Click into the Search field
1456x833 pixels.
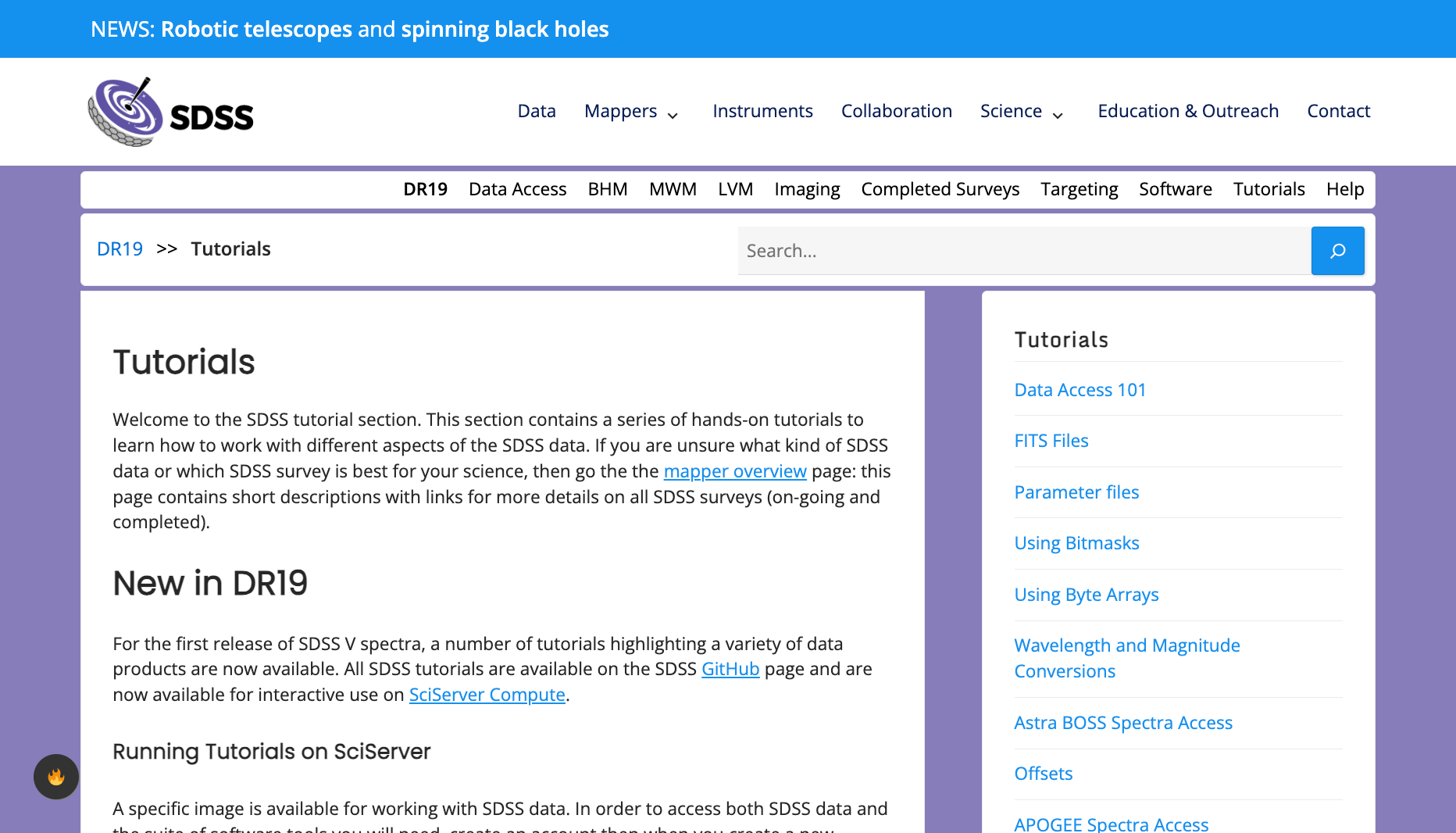pos(1024,251)
